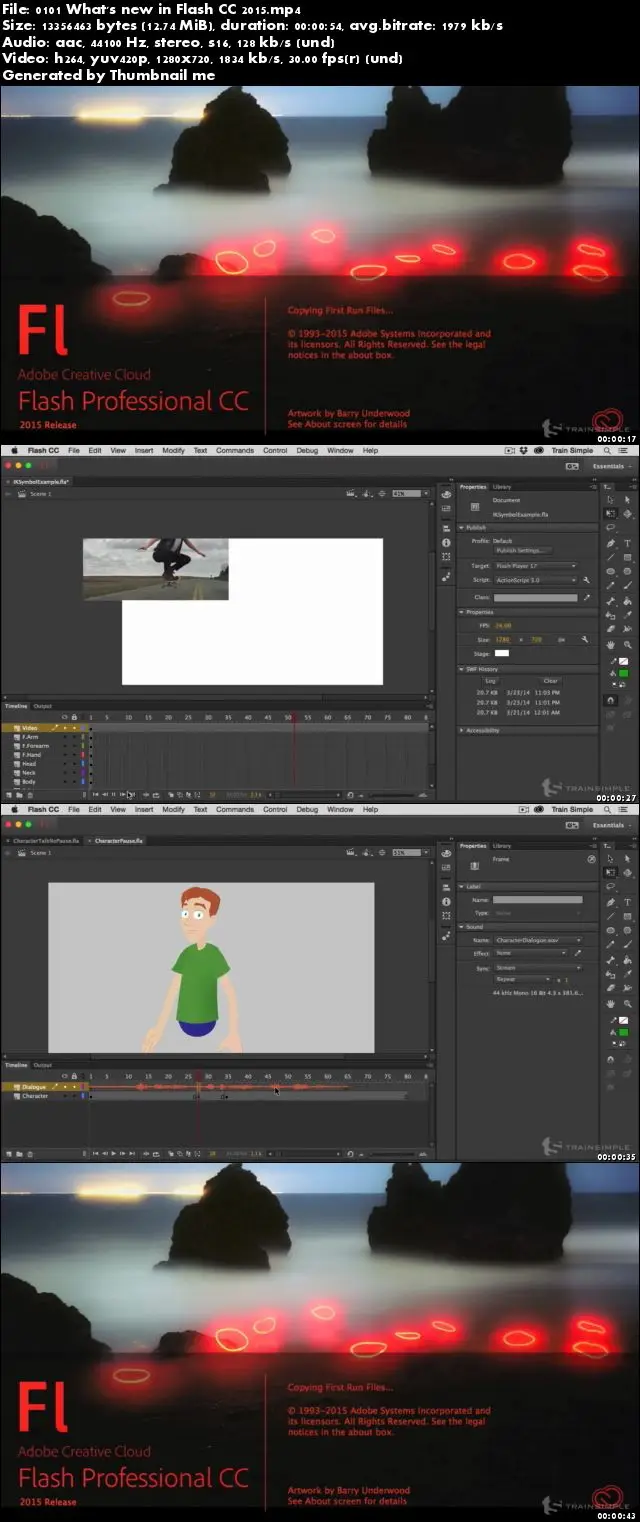This screenshot has width=640, height=1522.
Task: Open sound Name dropdown showing CharacterDialogue.wav
Action: pos(538,940)
